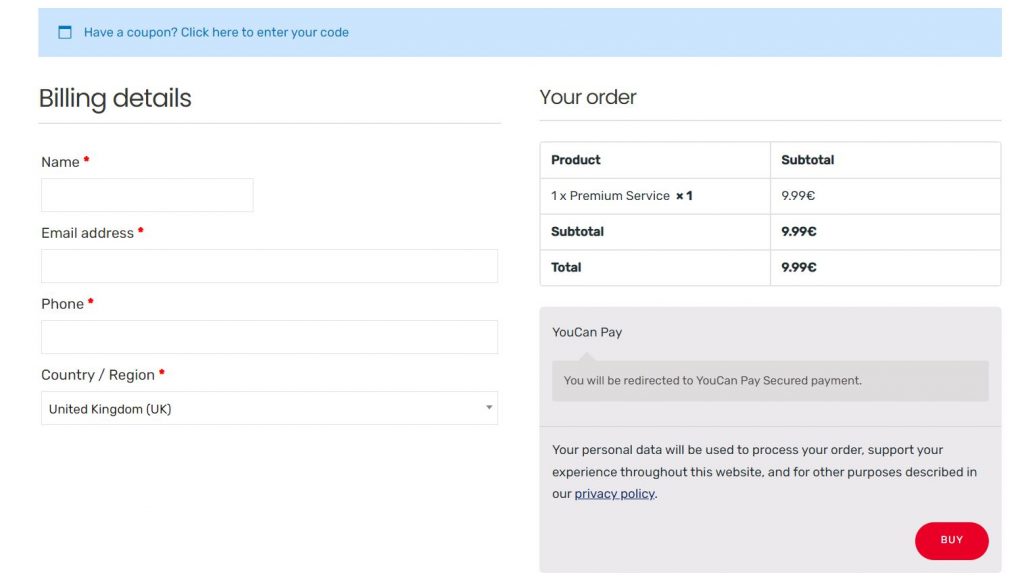1024x579 pixels.
Task: Click the Country / Region label
Action: click(x=98, y=375)
